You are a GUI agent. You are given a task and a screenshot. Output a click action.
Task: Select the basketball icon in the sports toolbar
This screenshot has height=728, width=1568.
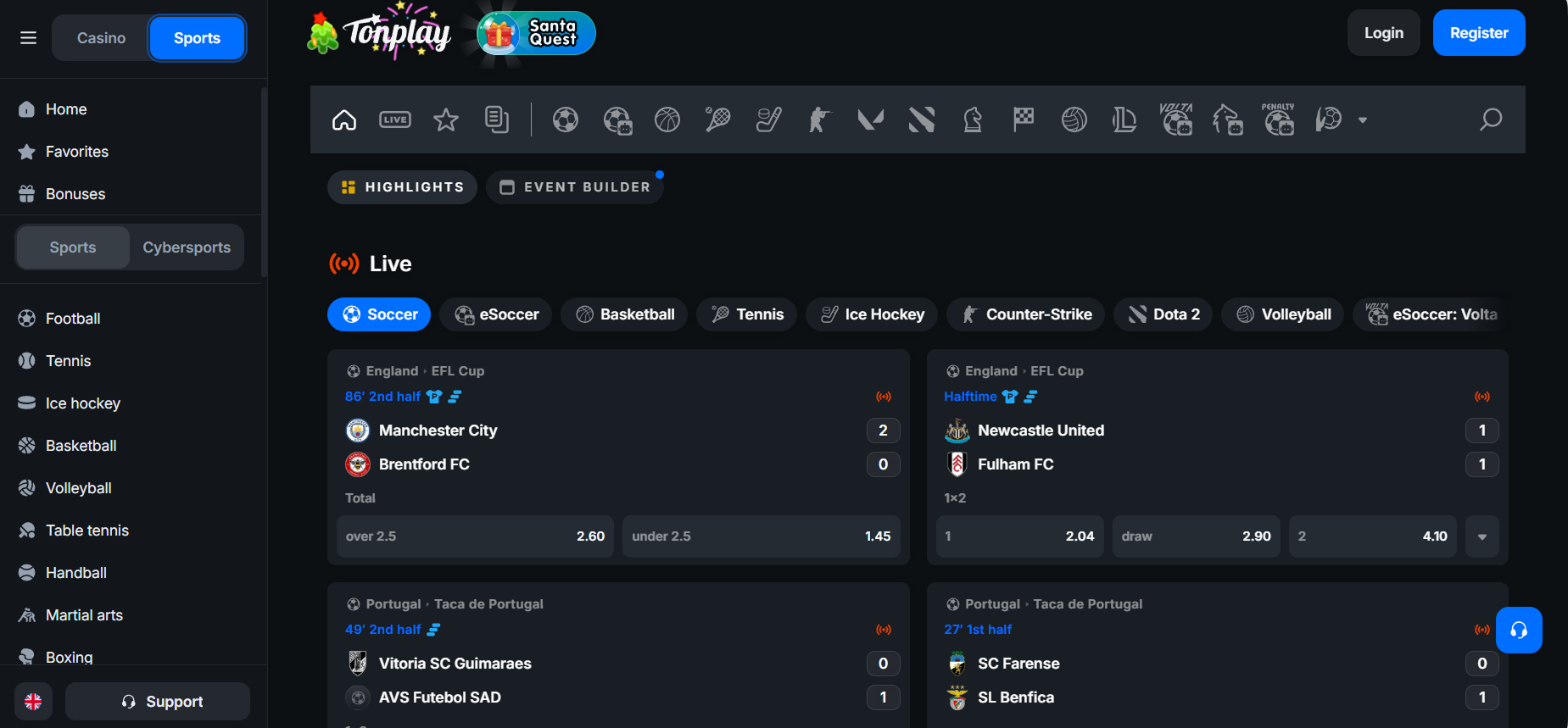tap(667, 119)
